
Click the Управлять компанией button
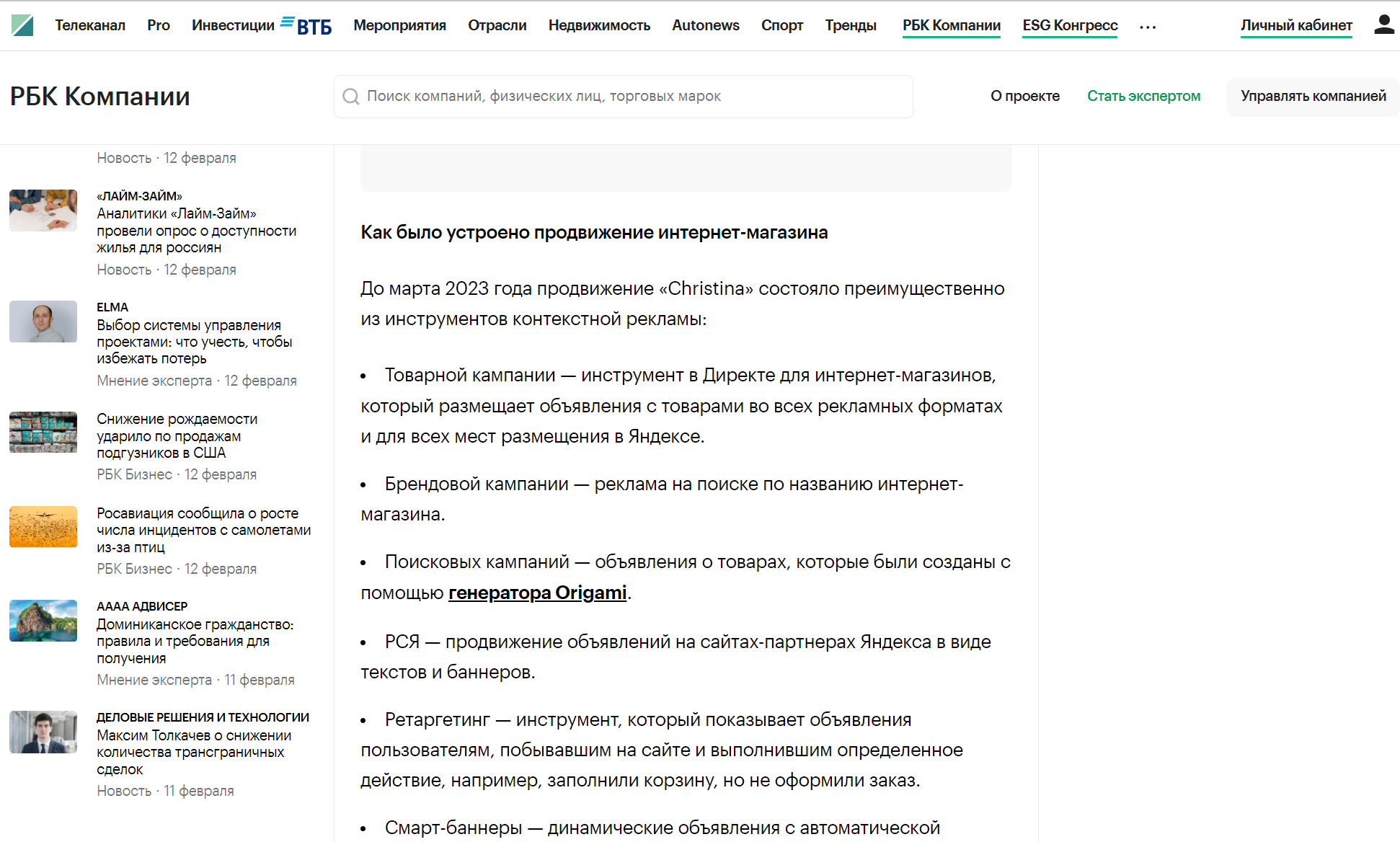(1313, 97)
